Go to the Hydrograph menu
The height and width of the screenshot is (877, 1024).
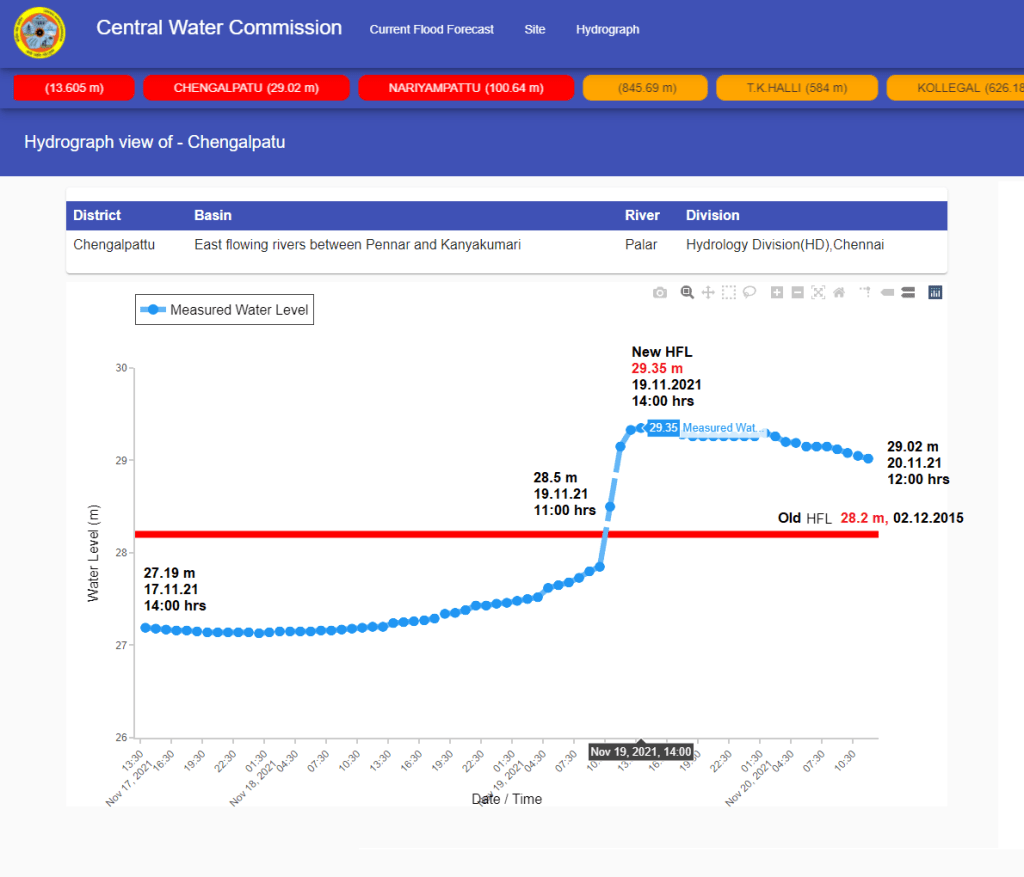[x=607, y=30]
